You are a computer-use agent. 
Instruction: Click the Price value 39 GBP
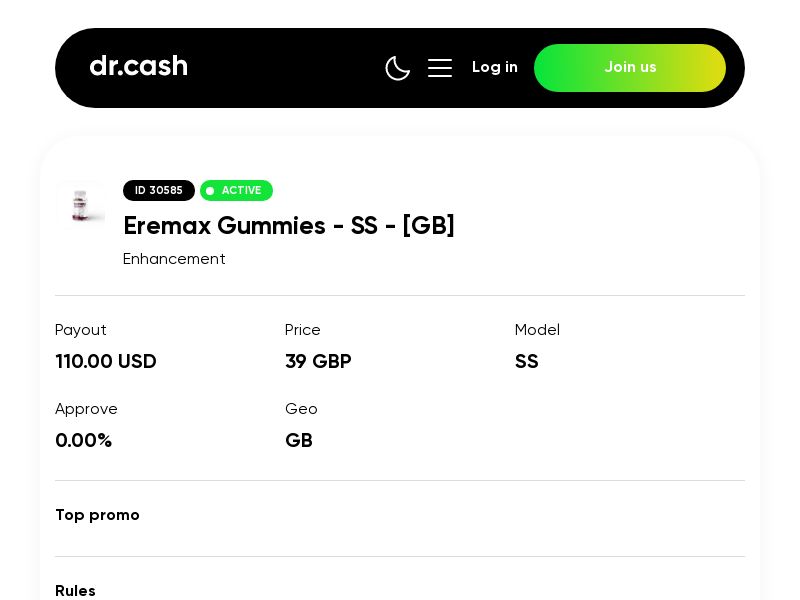coord(318,362)
